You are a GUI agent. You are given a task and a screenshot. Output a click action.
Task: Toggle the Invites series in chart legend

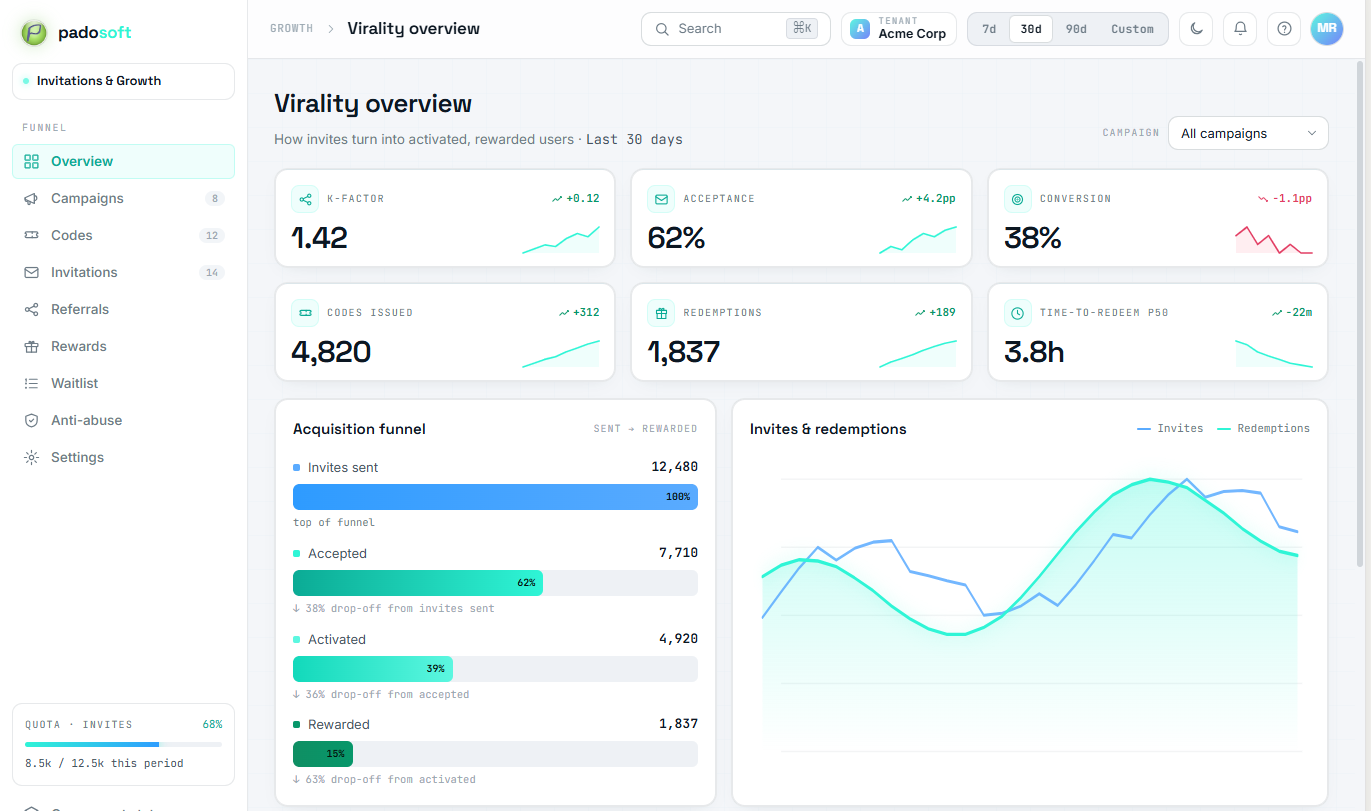click(x=1170, y=428)
